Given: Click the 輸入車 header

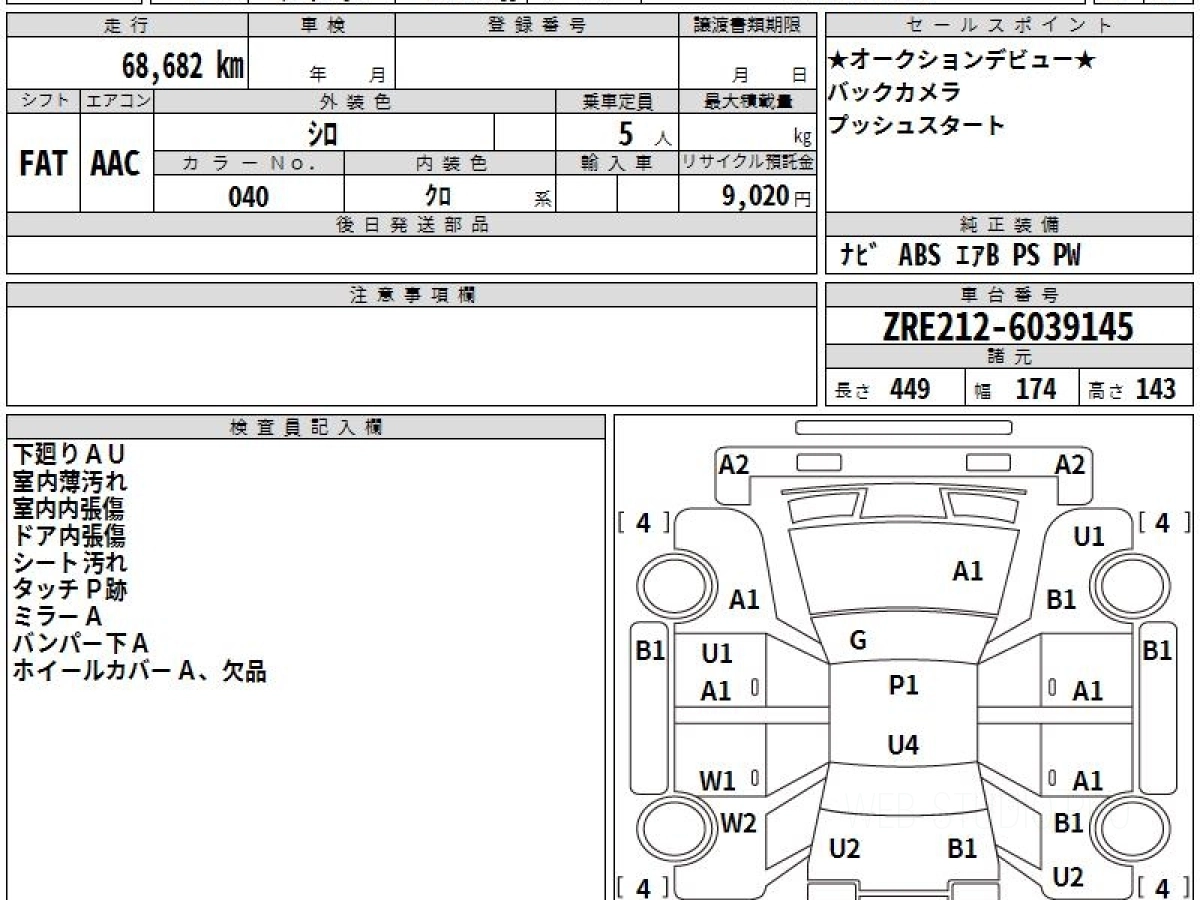Looking at the screenshot, I should (x=617, y=164).
